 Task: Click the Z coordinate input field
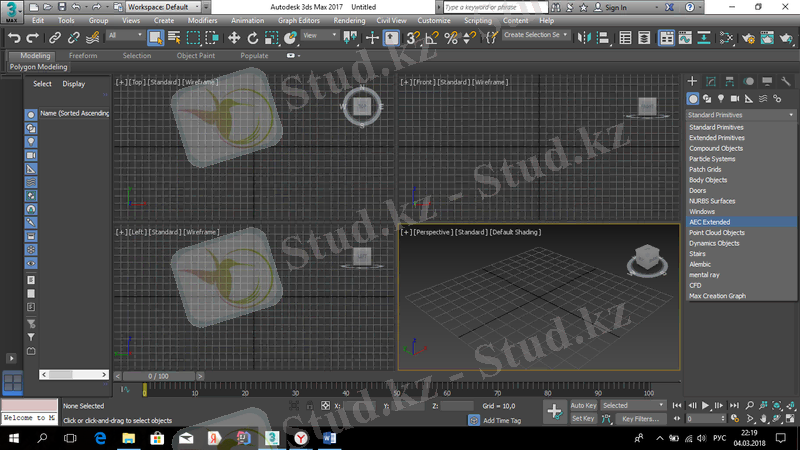point(456,406)
